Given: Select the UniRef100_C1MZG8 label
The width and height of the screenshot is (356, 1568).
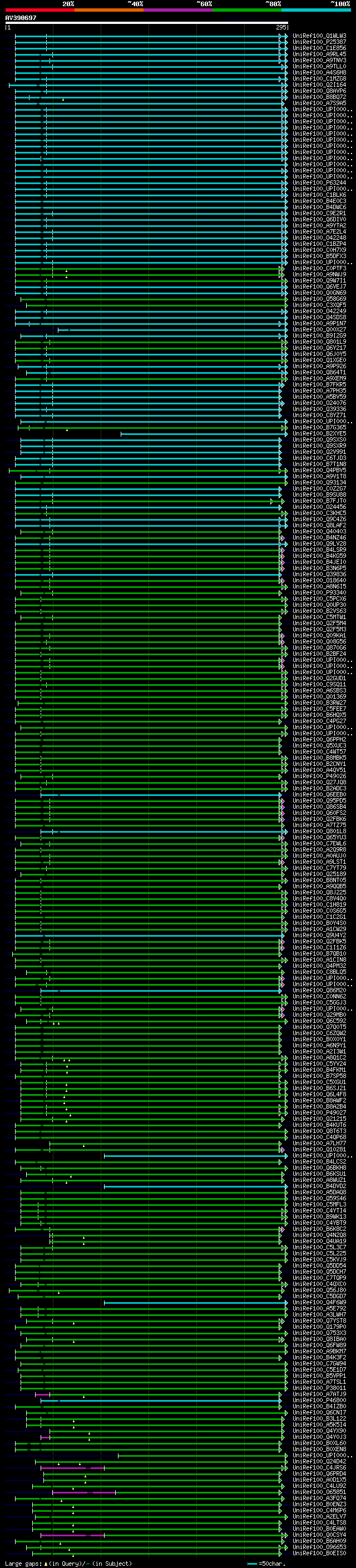Looking at the screenshot, I should [319, 78].
